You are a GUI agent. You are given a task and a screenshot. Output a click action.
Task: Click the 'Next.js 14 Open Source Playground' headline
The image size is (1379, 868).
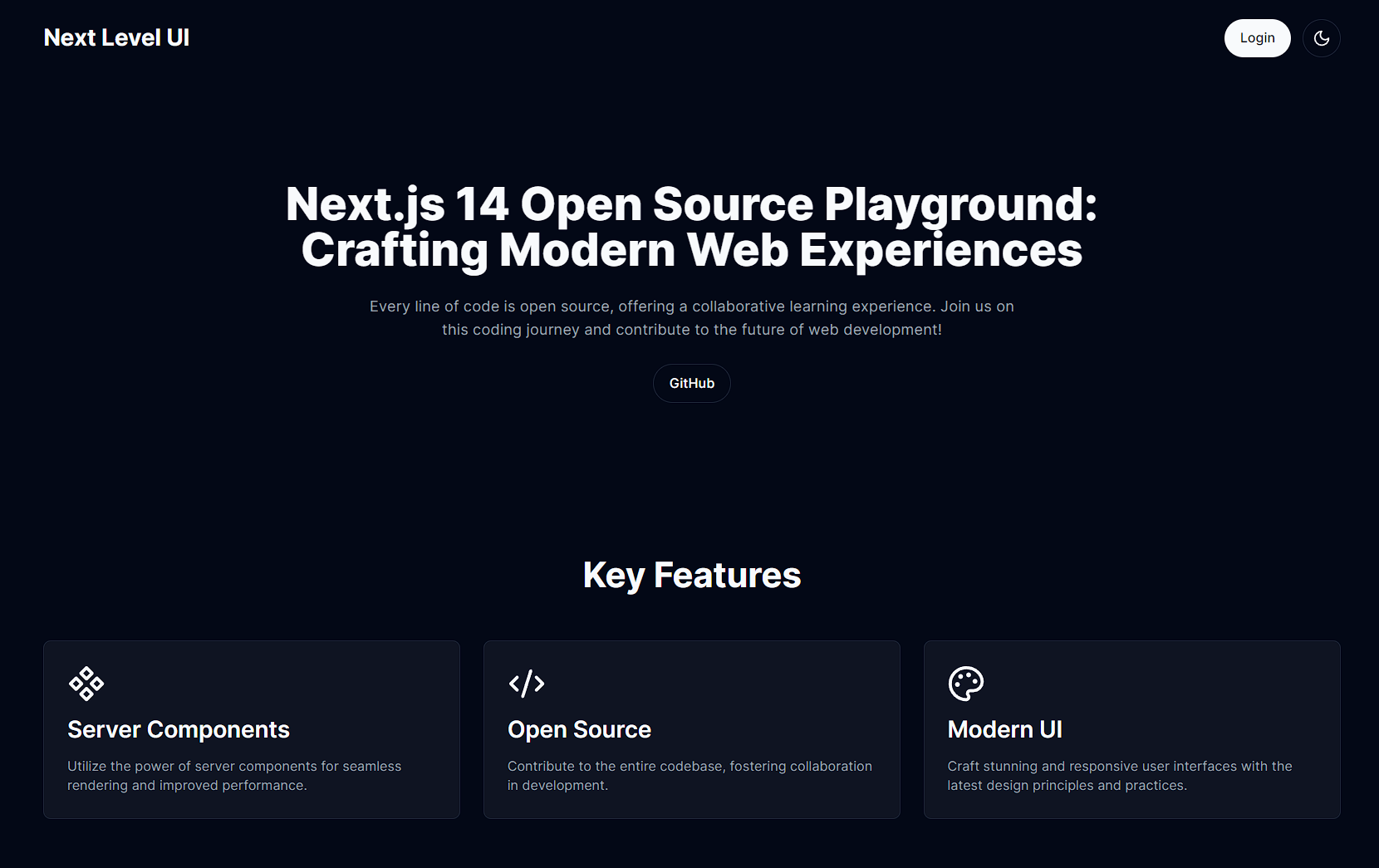691,204
